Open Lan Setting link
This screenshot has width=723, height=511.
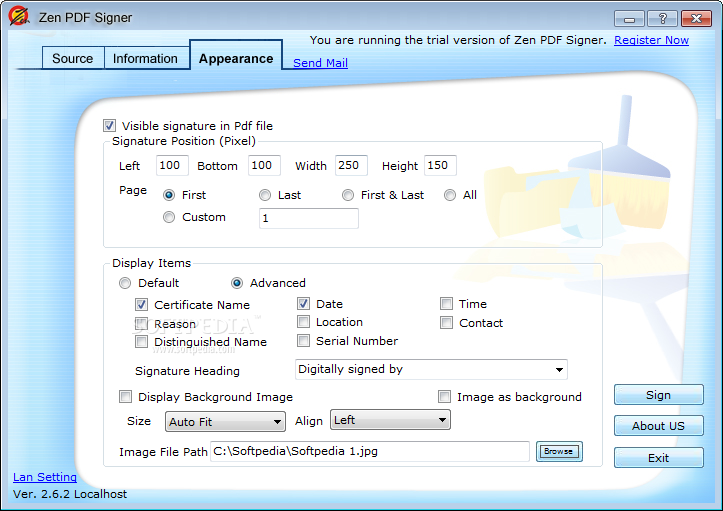pos(45,477)
